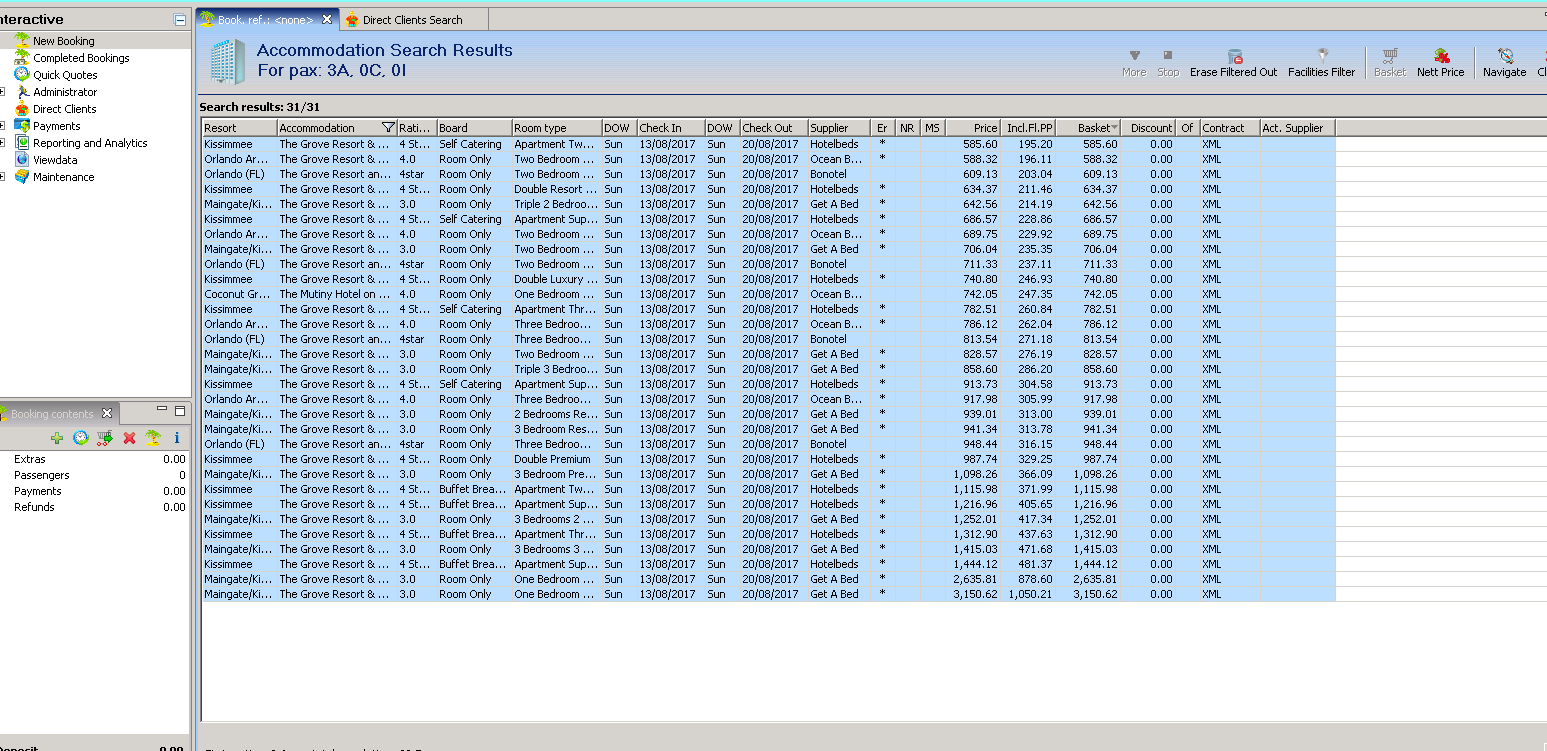The height and width of the screenshot is (751, 1547).
Task: Click the Basket toolbar button
Action: [1390, 63]
